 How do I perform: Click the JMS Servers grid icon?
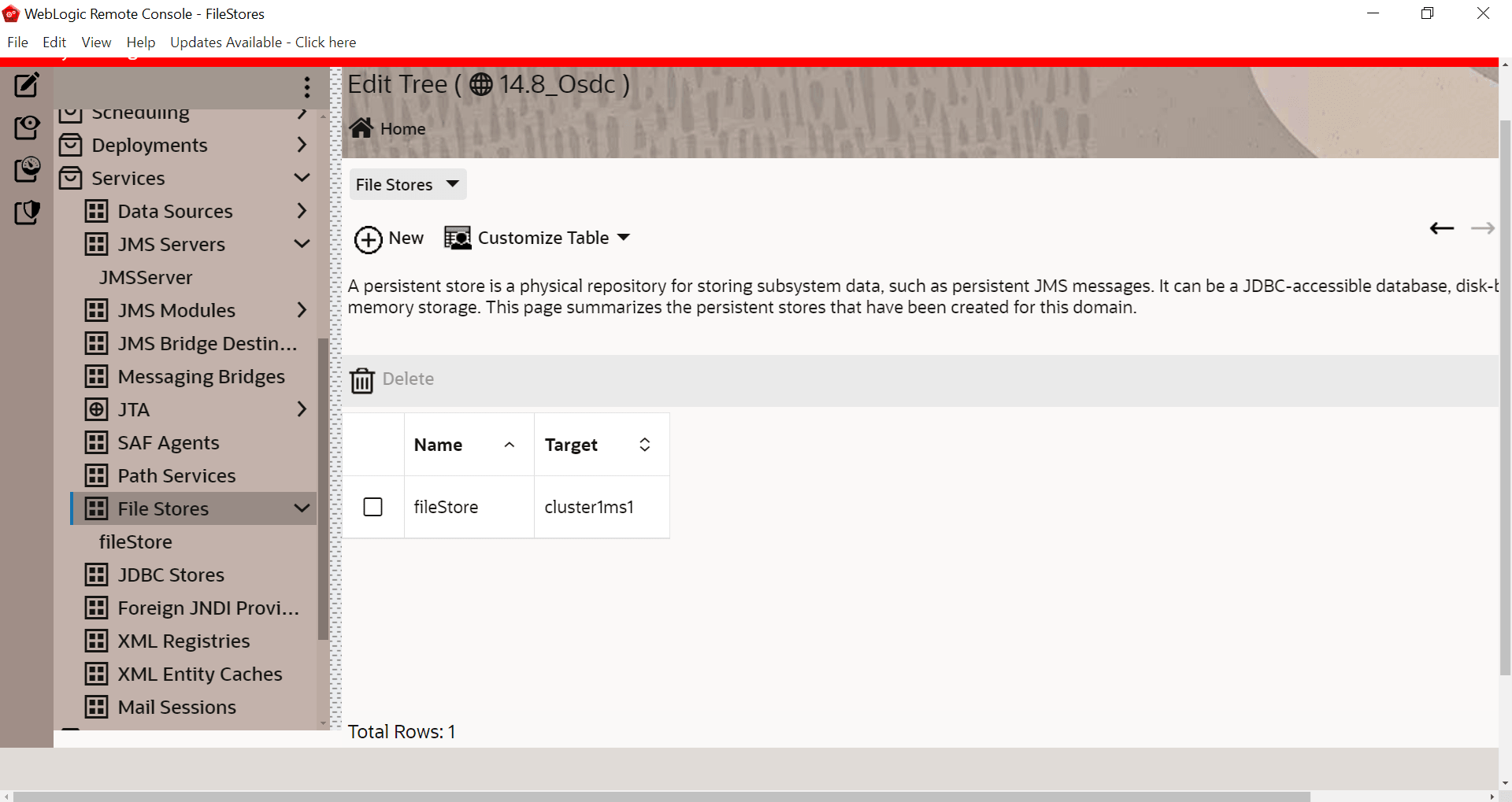(97, 244)
